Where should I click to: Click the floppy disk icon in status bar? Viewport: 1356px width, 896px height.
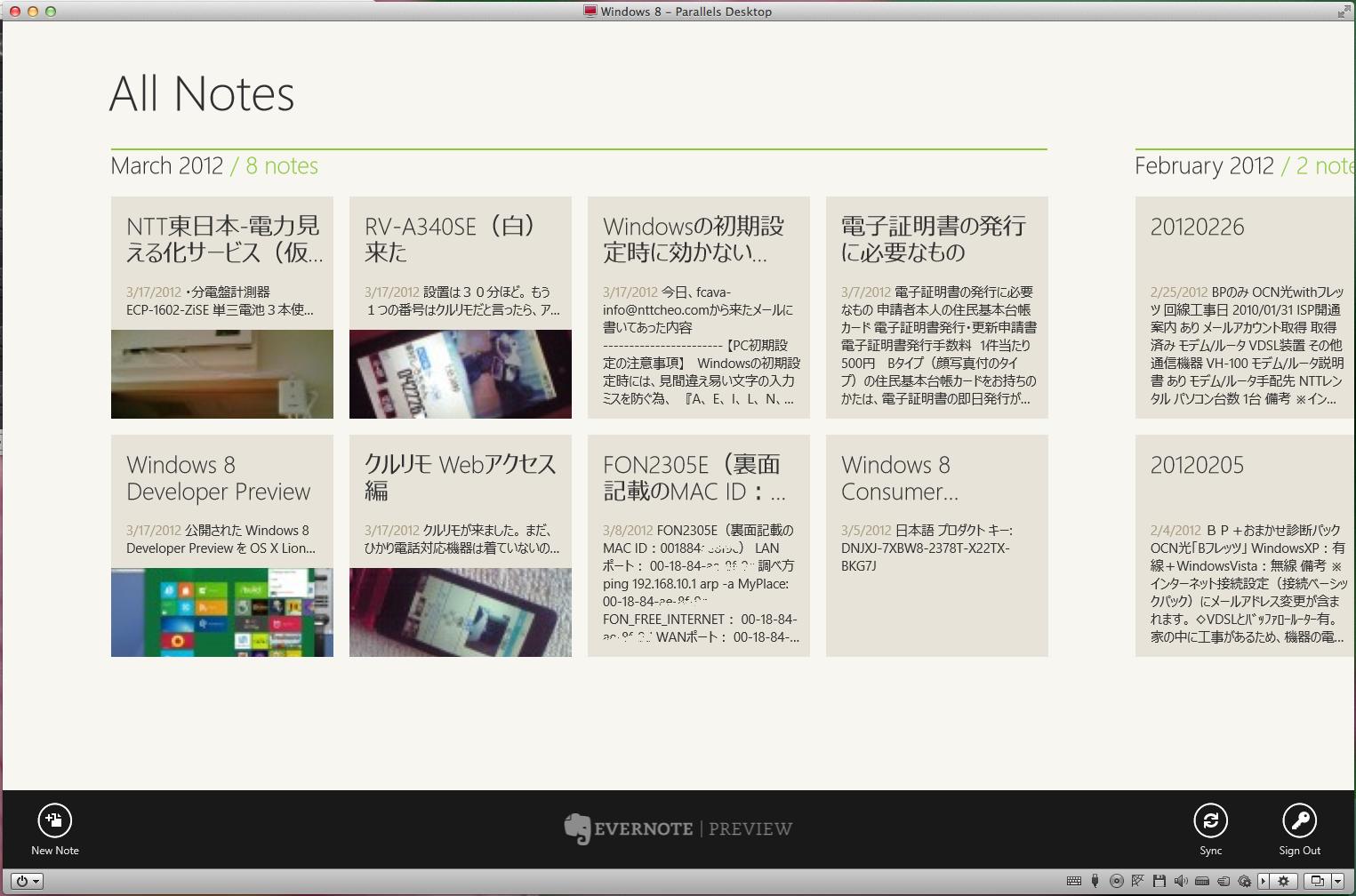point(1159,881)
